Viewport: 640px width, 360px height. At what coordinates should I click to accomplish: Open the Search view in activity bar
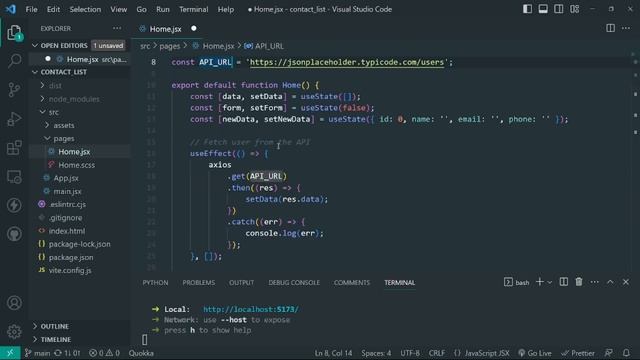(x=14, y=61)
